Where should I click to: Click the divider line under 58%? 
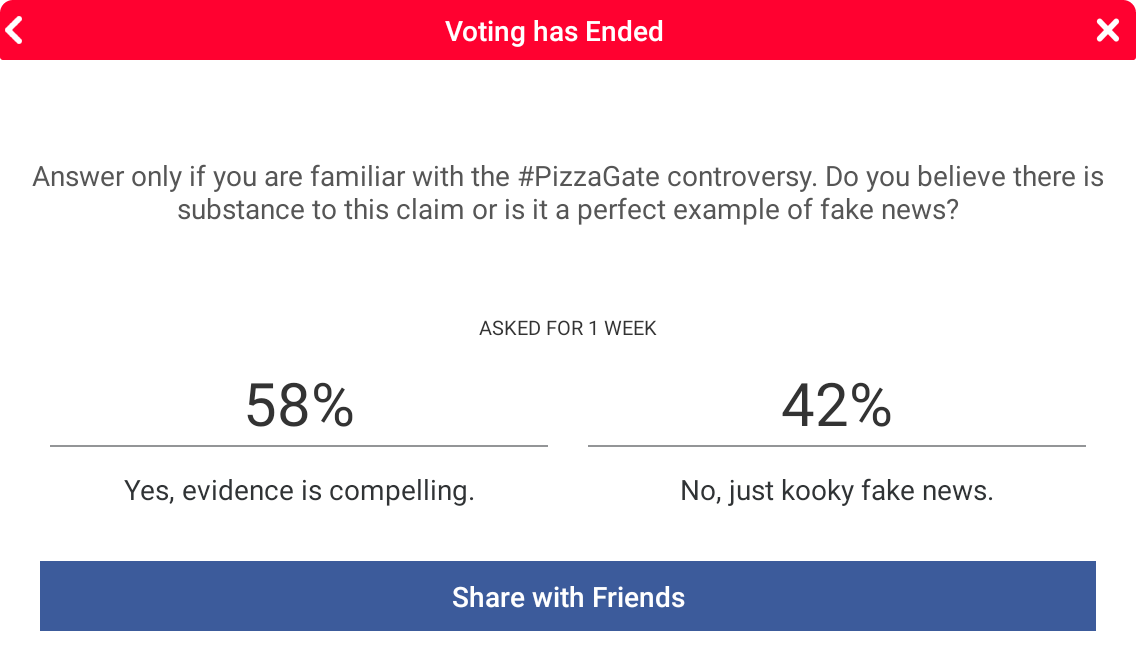[299, 446]
